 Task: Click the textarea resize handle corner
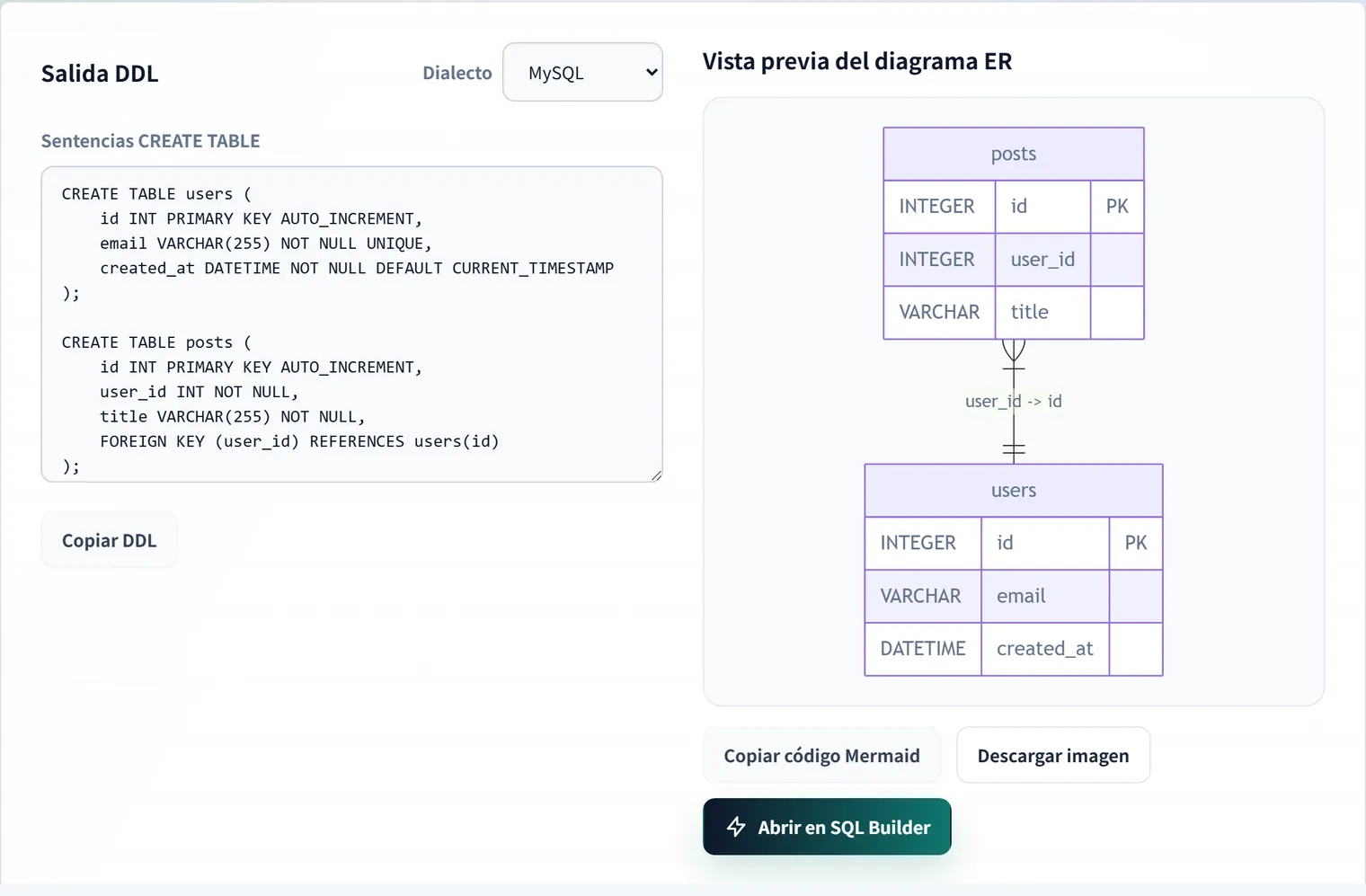[x=656, y=475]
